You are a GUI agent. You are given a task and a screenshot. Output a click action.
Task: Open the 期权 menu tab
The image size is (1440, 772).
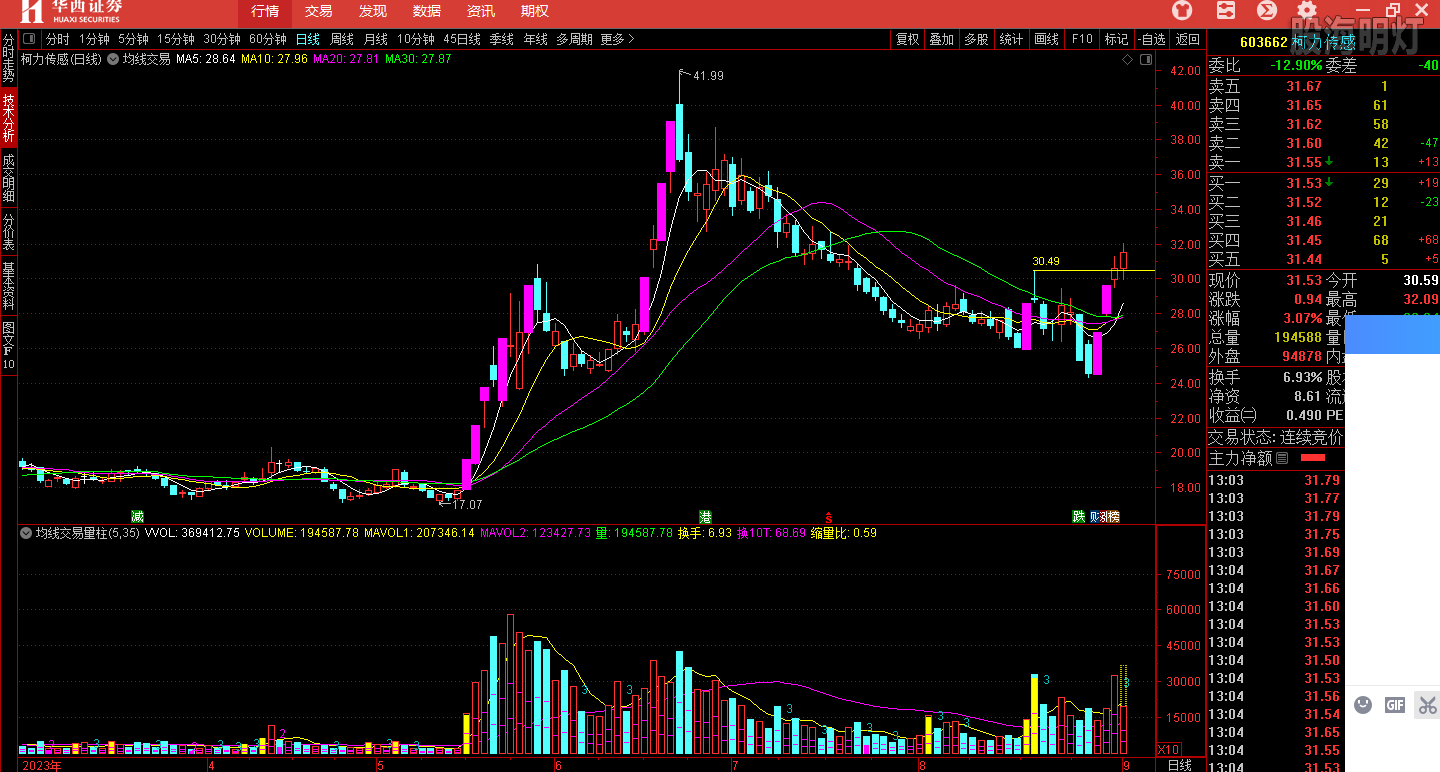coord(535,12)
